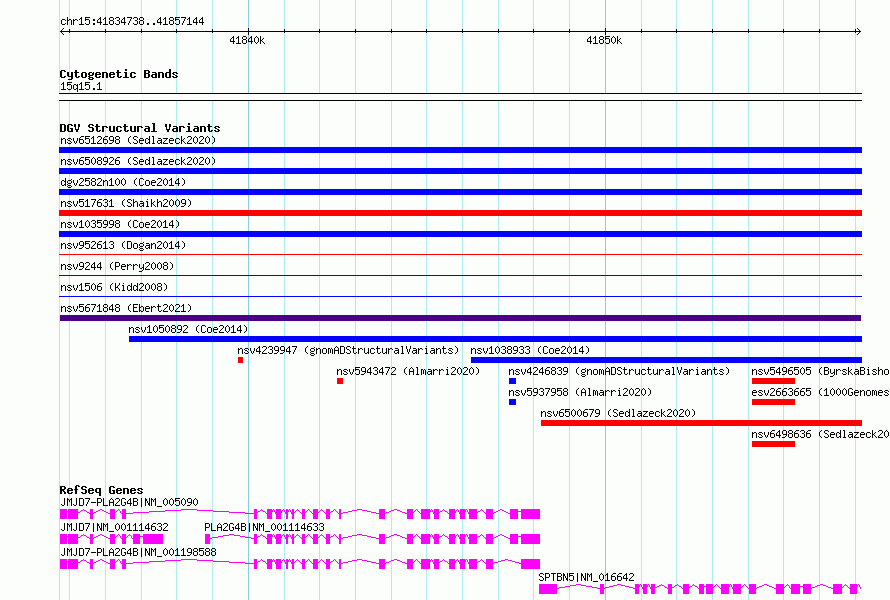Click the nsv5671848 (Ebert2021) label

click(x=126, y=308)
